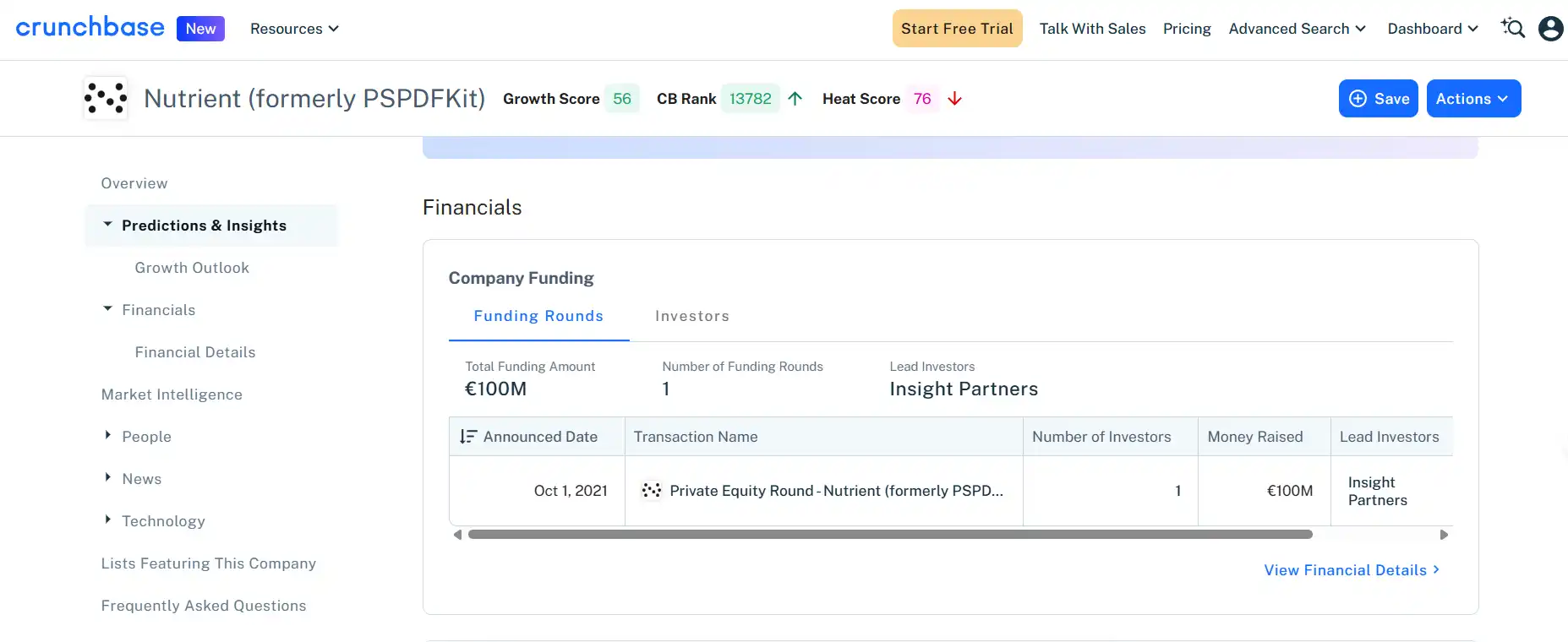Switch to the Investors tab

pos(691,316)
